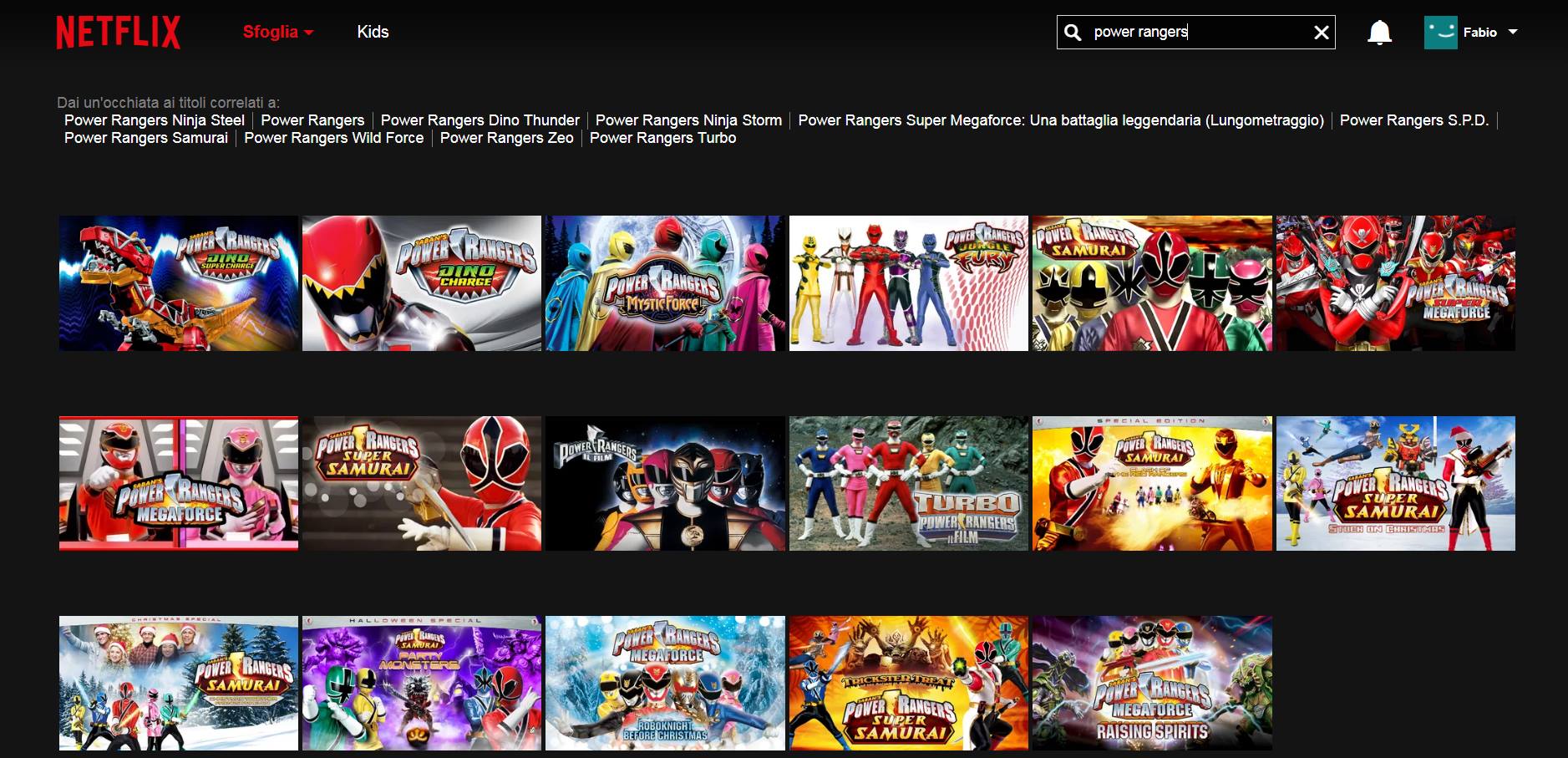1568x758 pixels.
Task: Select the Super Samurai thumbnail with sword-wielding red ranger
Action: click(422, 483)
